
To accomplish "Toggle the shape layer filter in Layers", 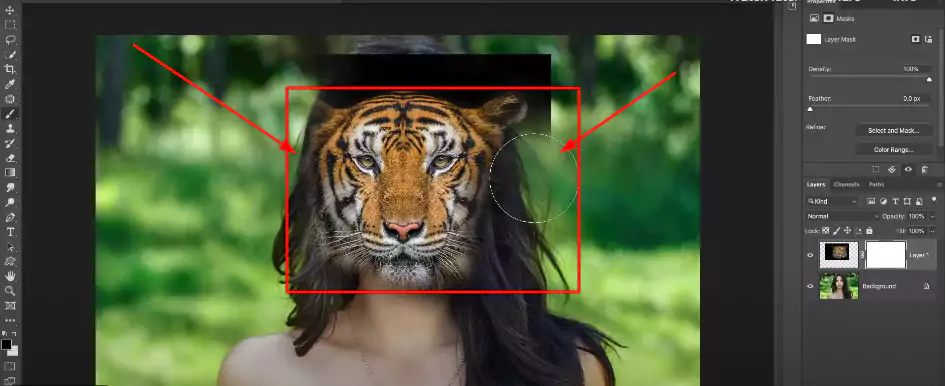I will 907,201.
